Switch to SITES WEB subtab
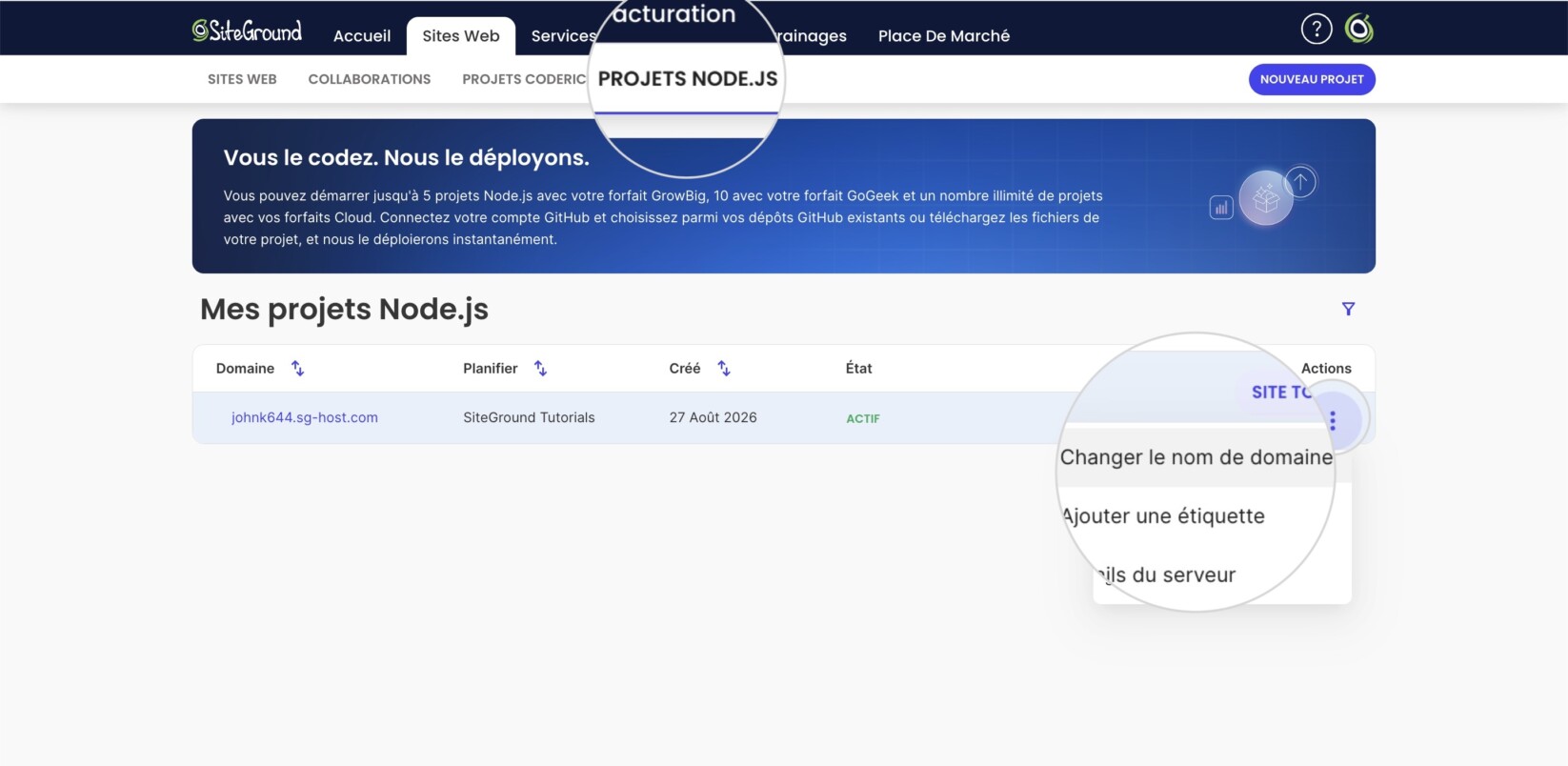The width and height of the screenshot is (1568, 766). tap(242, 79)
